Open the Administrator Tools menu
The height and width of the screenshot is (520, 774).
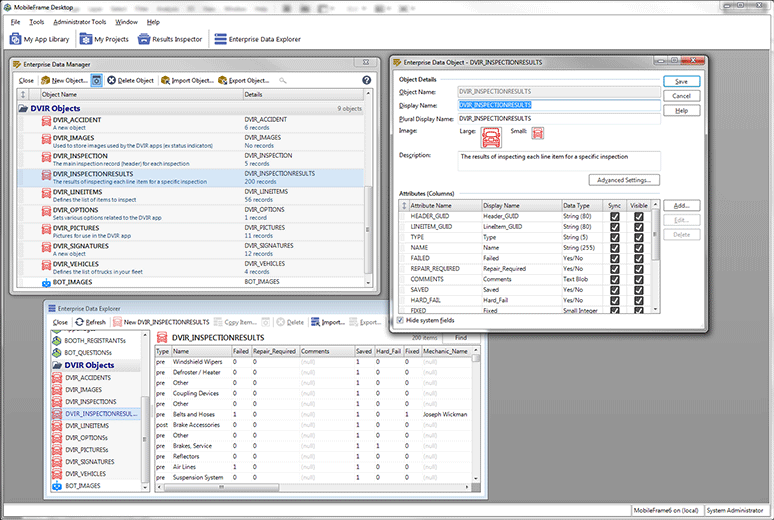tap(79, 22)
